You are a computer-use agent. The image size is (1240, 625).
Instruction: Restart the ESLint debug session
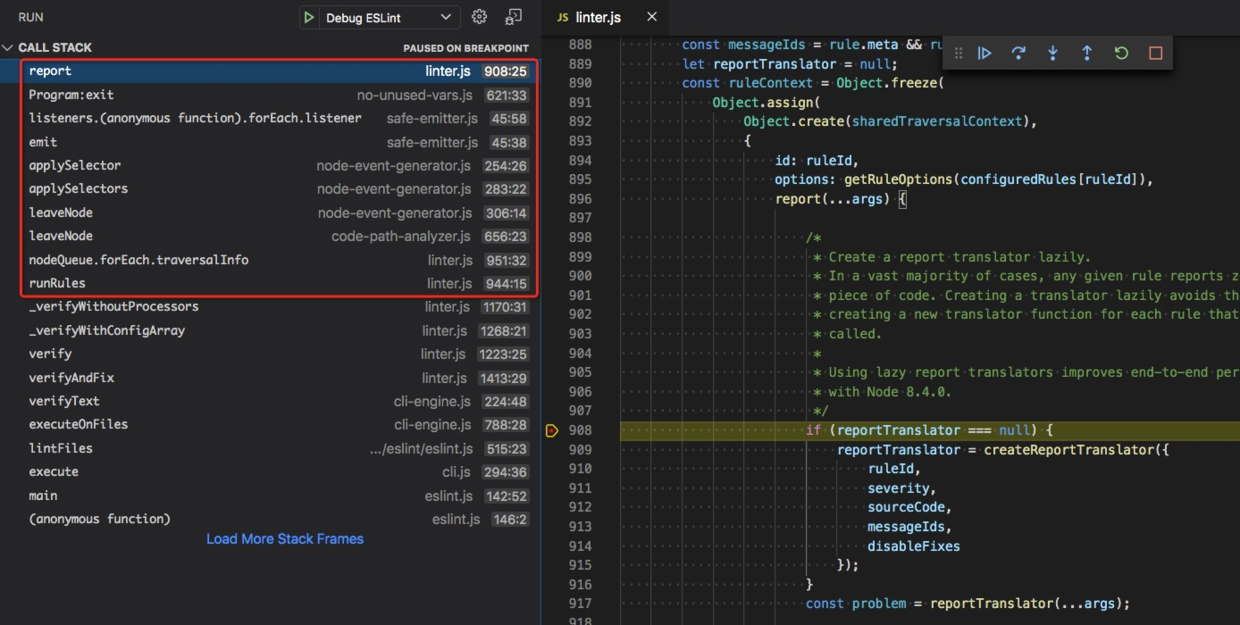point(1121,52)
